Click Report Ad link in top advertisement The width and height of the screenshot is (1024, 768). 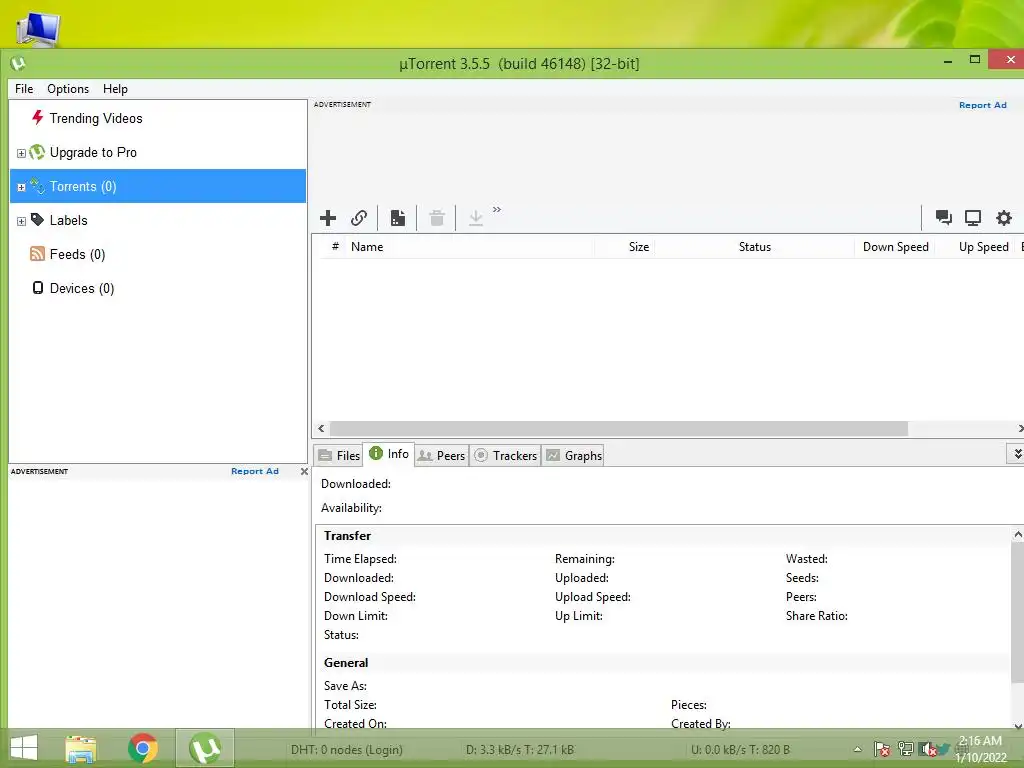tap(982, 105)
